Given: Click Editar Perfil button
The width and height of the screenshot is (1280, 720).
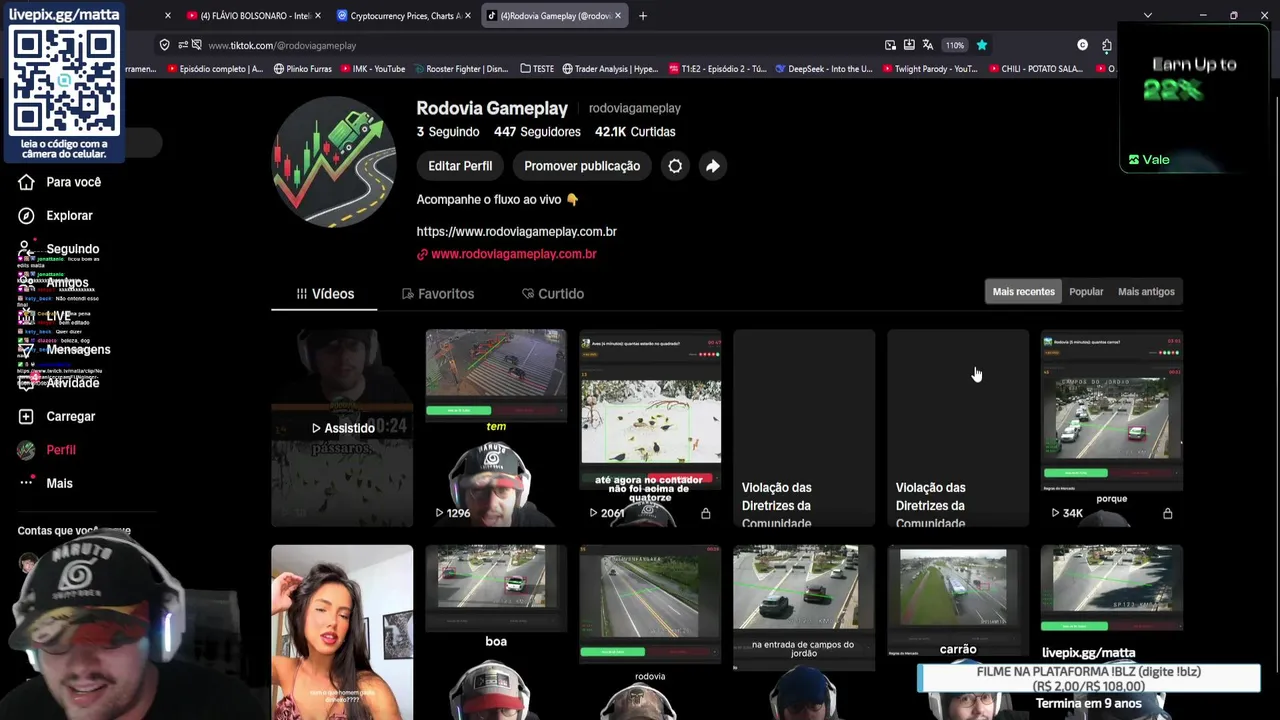Looking at the screenshot, I should 460,166.
